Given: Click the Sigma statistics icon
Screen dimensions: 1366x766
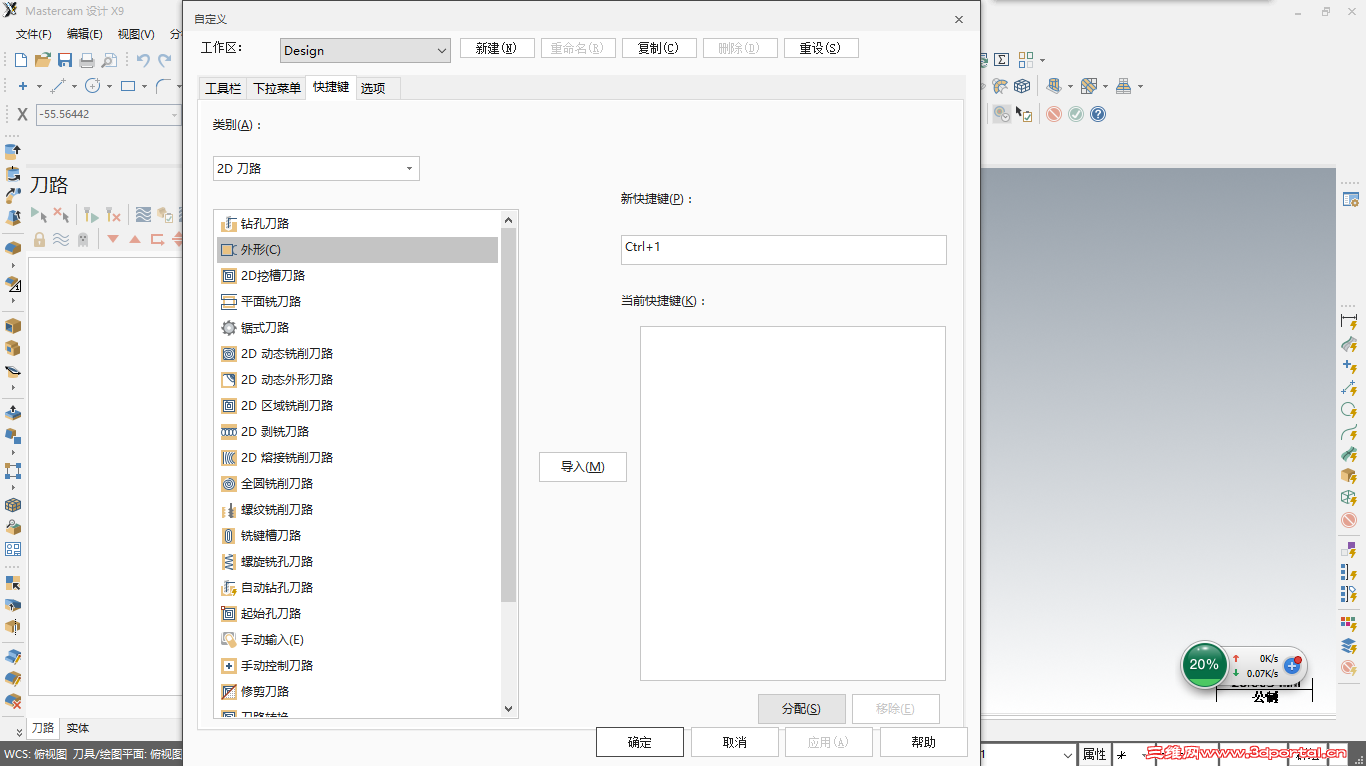Looking at the screenshot, I should point(1001,60).
